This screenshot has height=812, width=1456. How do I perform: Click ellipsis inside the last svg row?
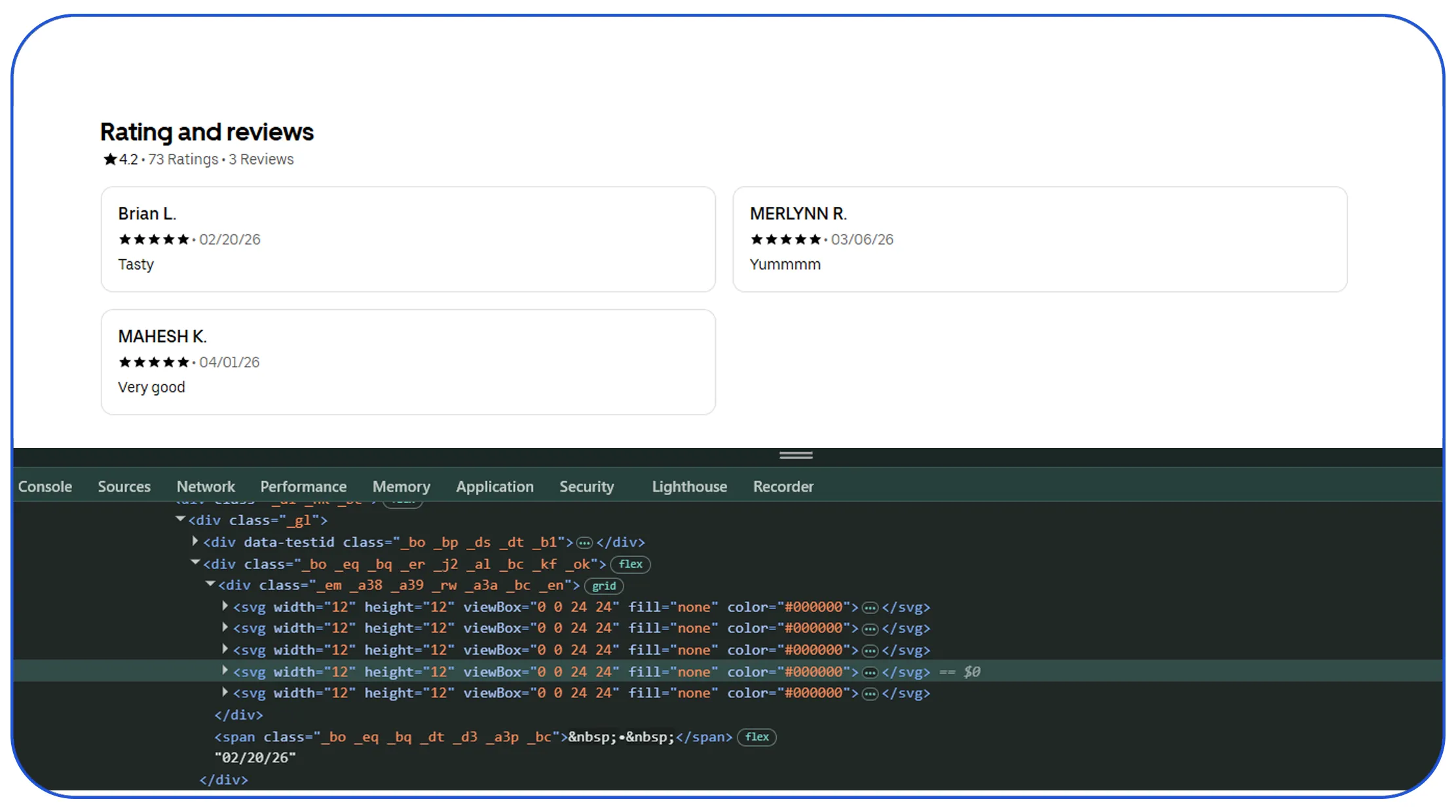point(870,693)
